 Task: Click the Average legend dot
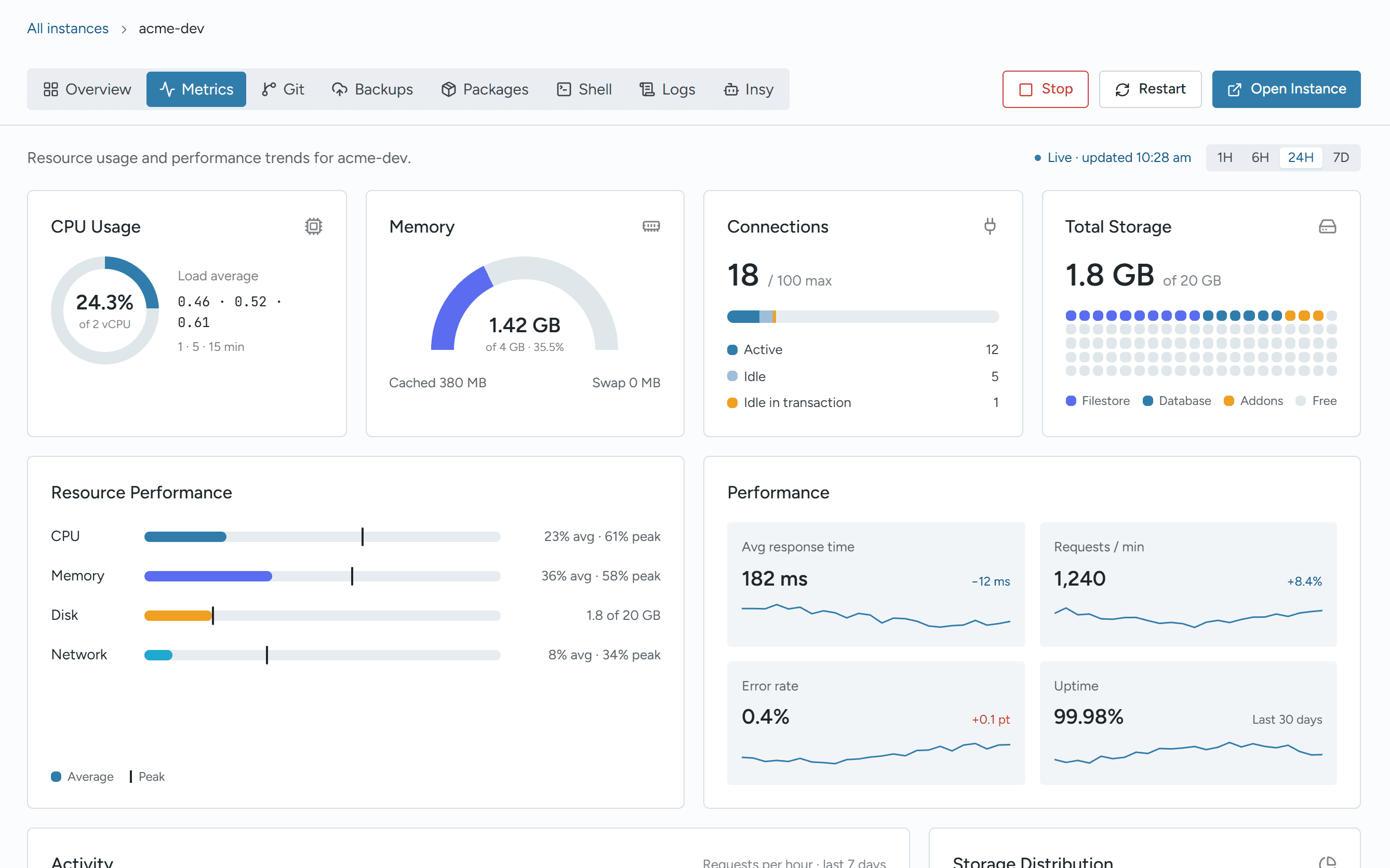pos(56,777)
